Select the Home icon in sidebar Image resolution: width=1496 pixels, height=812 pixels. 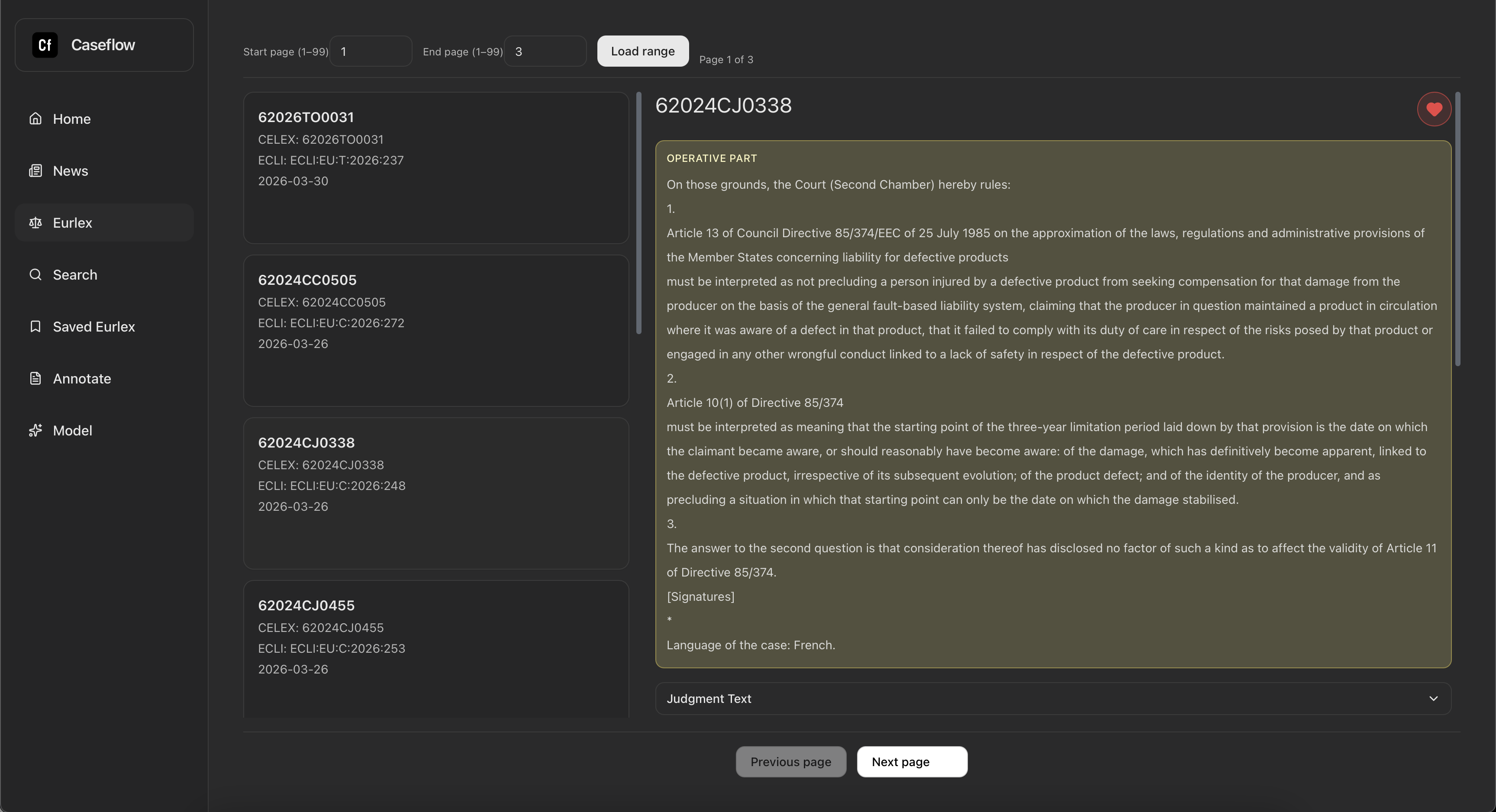[x=35, y=118]
